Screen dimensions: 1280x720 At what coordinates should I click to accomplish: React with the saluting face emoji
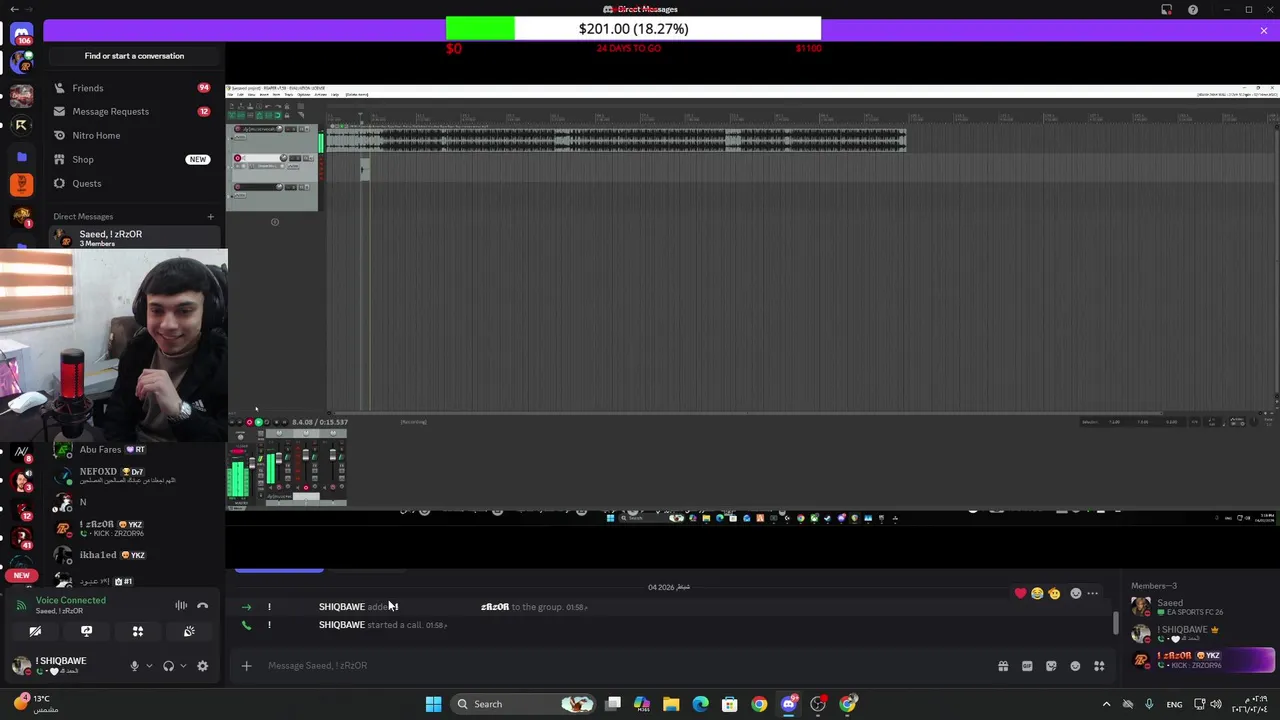1054,593
